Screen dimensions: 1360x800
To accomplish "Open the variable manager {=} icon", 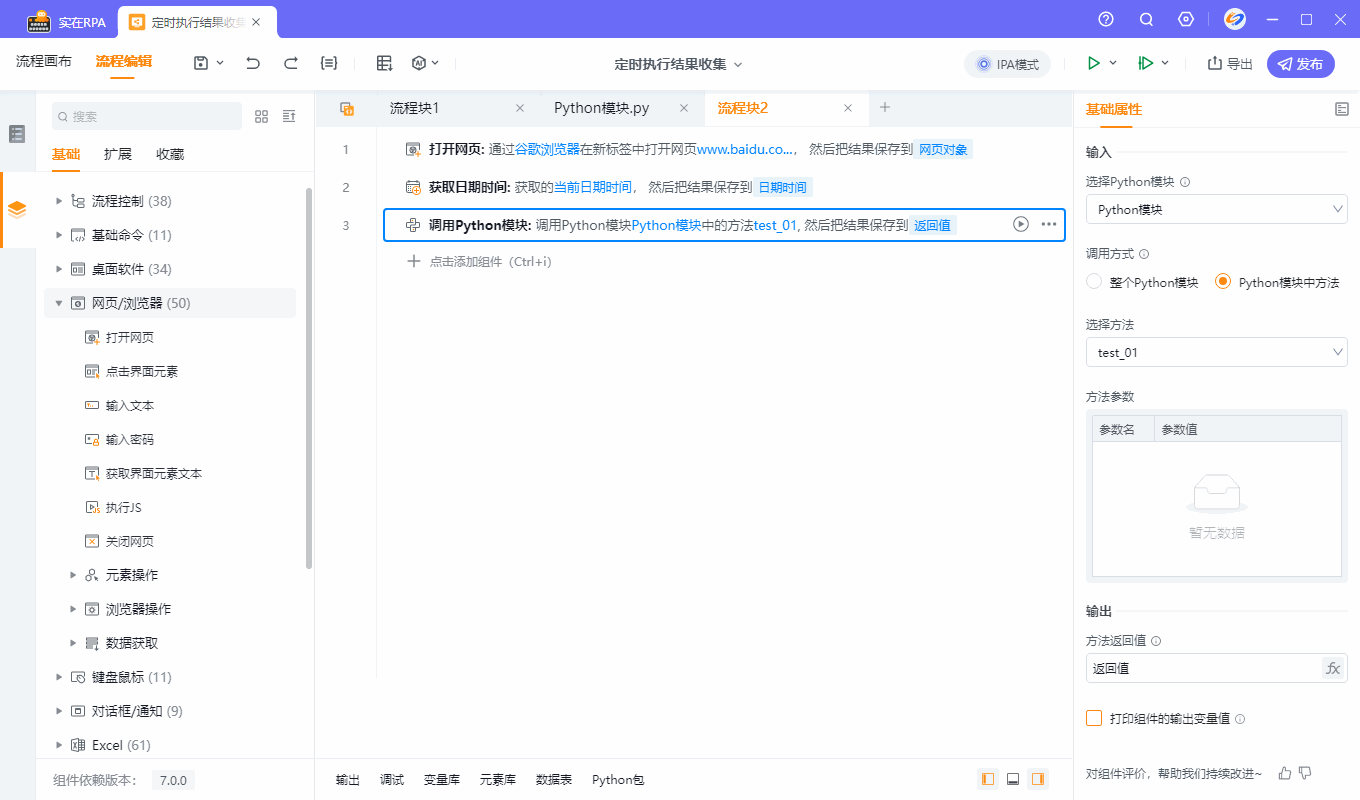I will [328, 62].
